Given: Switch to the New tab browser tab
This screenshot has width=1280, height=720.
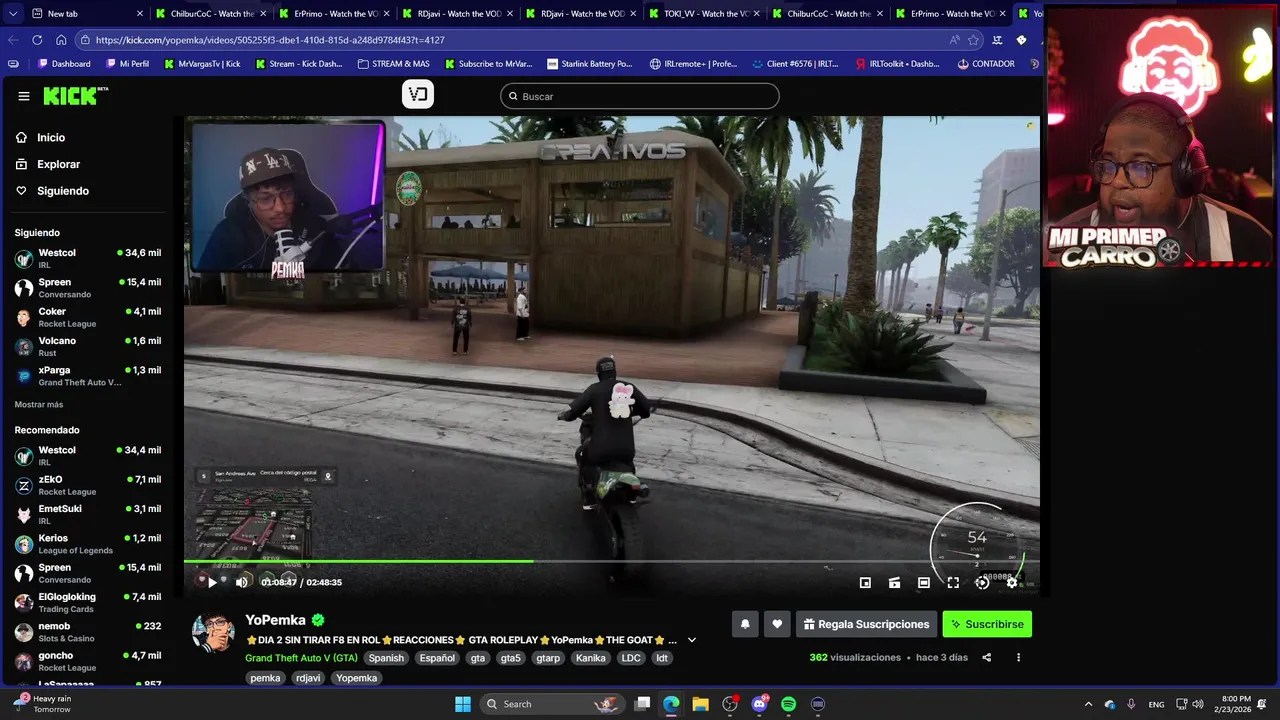Looking at the screenshot, I should click(x=88, y=14).
